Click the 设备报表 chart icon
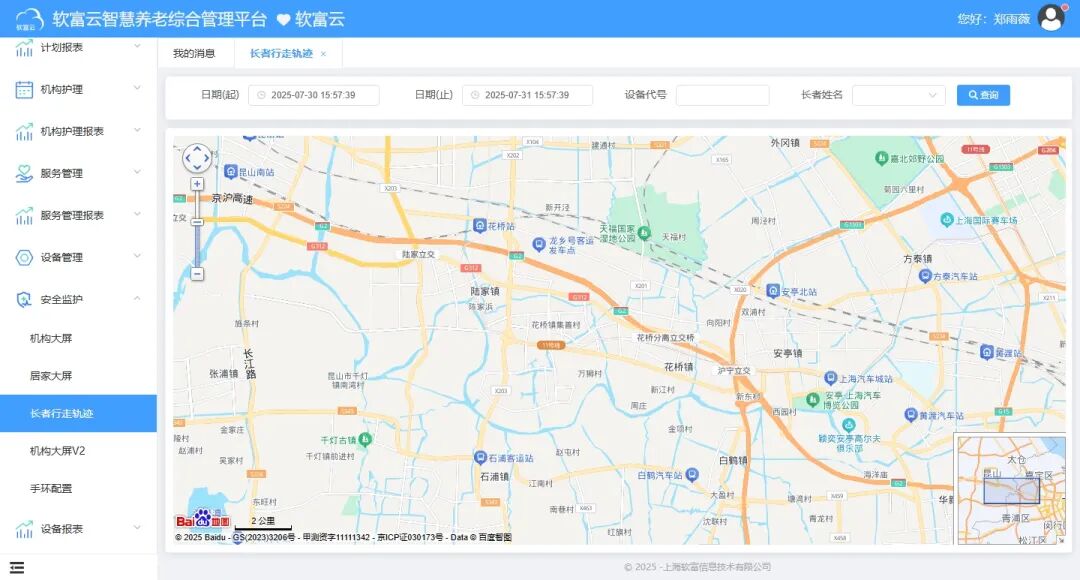1080x580 pixels. click(22, 528)
